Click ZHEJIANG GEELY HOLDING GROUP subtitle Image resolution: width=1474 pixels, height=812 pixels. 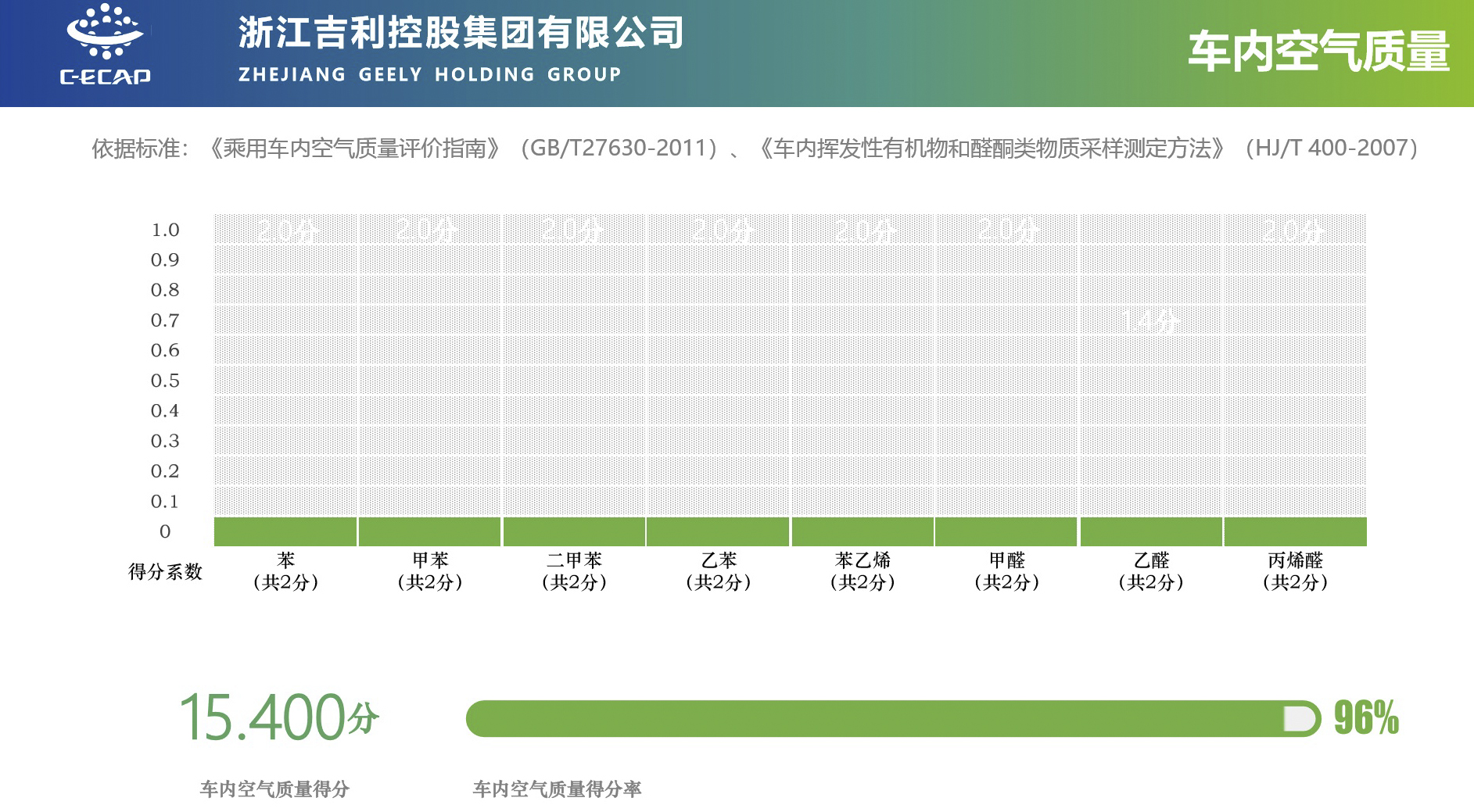click(429, 74)
